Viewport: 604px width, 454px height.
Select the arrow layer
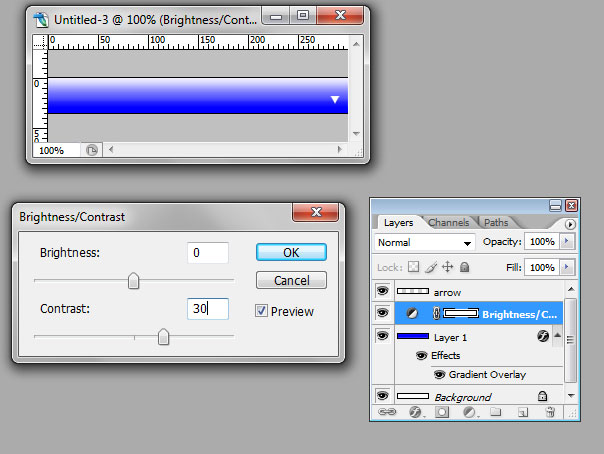click(x=479, y=291)
